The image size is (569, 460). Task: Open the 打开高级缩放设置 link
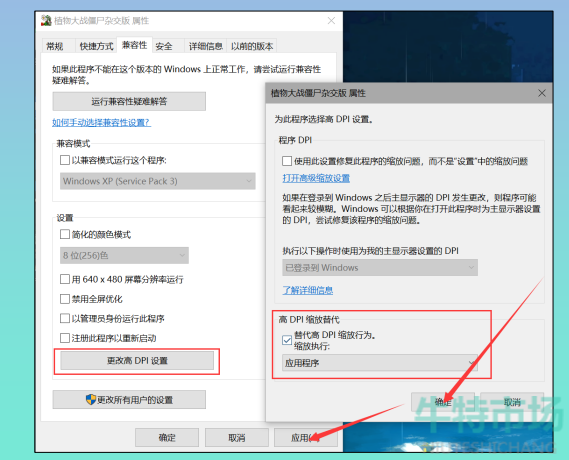(x=316, y=178)
